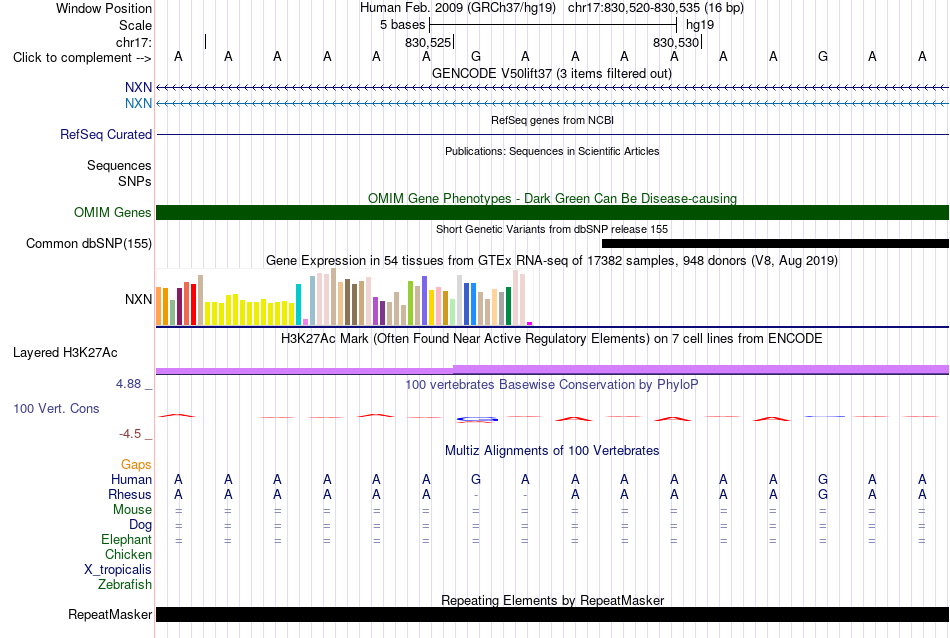950x638 pixels.
Task: Open the dark blue NXN GENCODE transcript
Action: coord(553,88)
